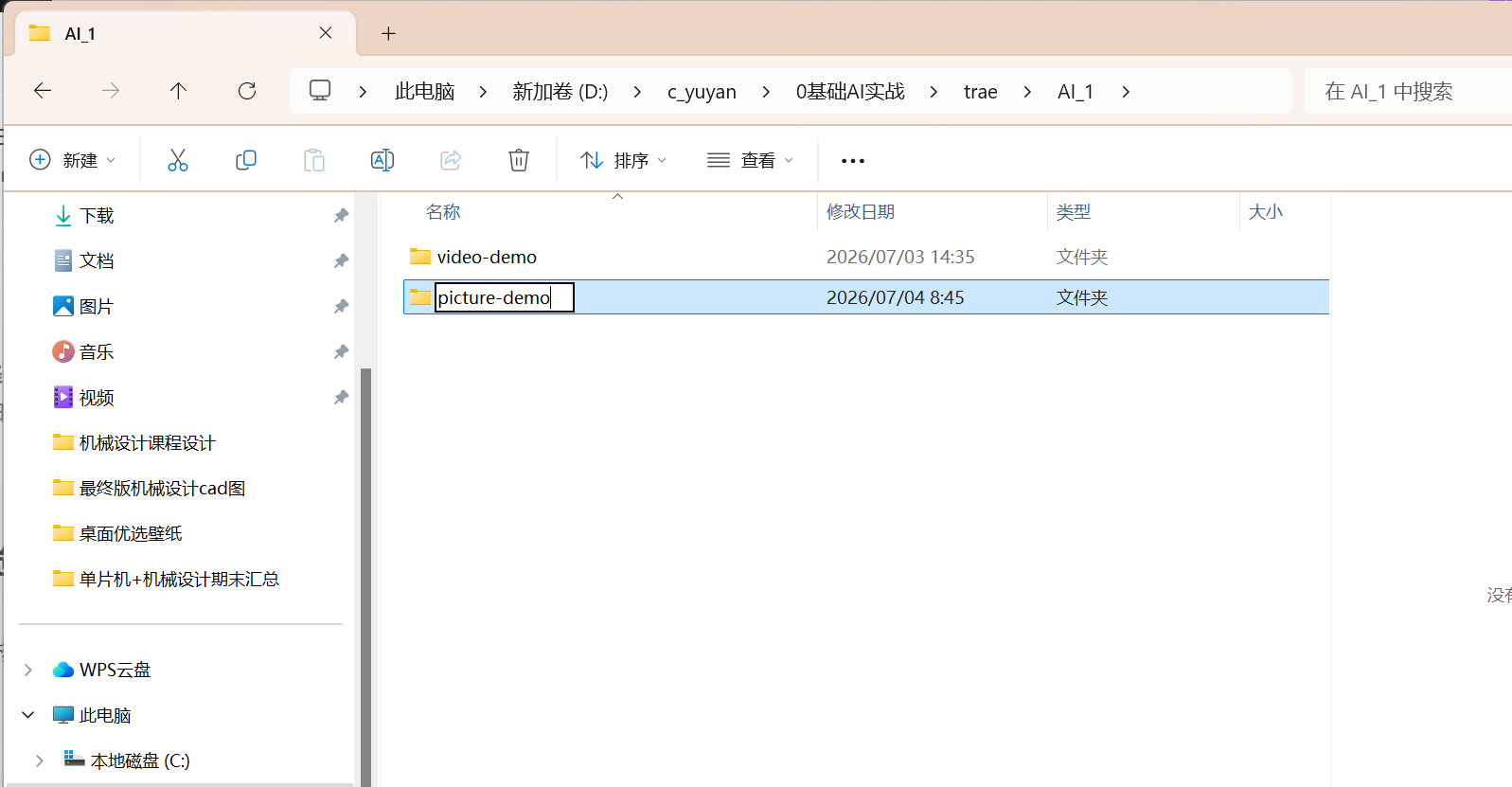The image size is (1512, 787).
Task: Sort by 类型 column header
Action: point(1074,212)
